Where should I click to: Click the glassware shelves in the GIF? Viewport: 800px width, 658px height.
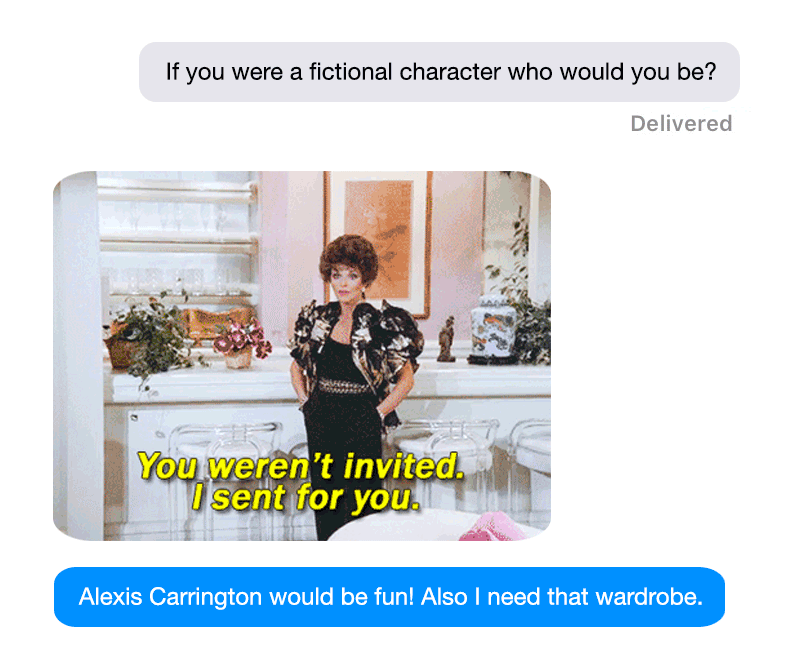[x=179, y=237]
